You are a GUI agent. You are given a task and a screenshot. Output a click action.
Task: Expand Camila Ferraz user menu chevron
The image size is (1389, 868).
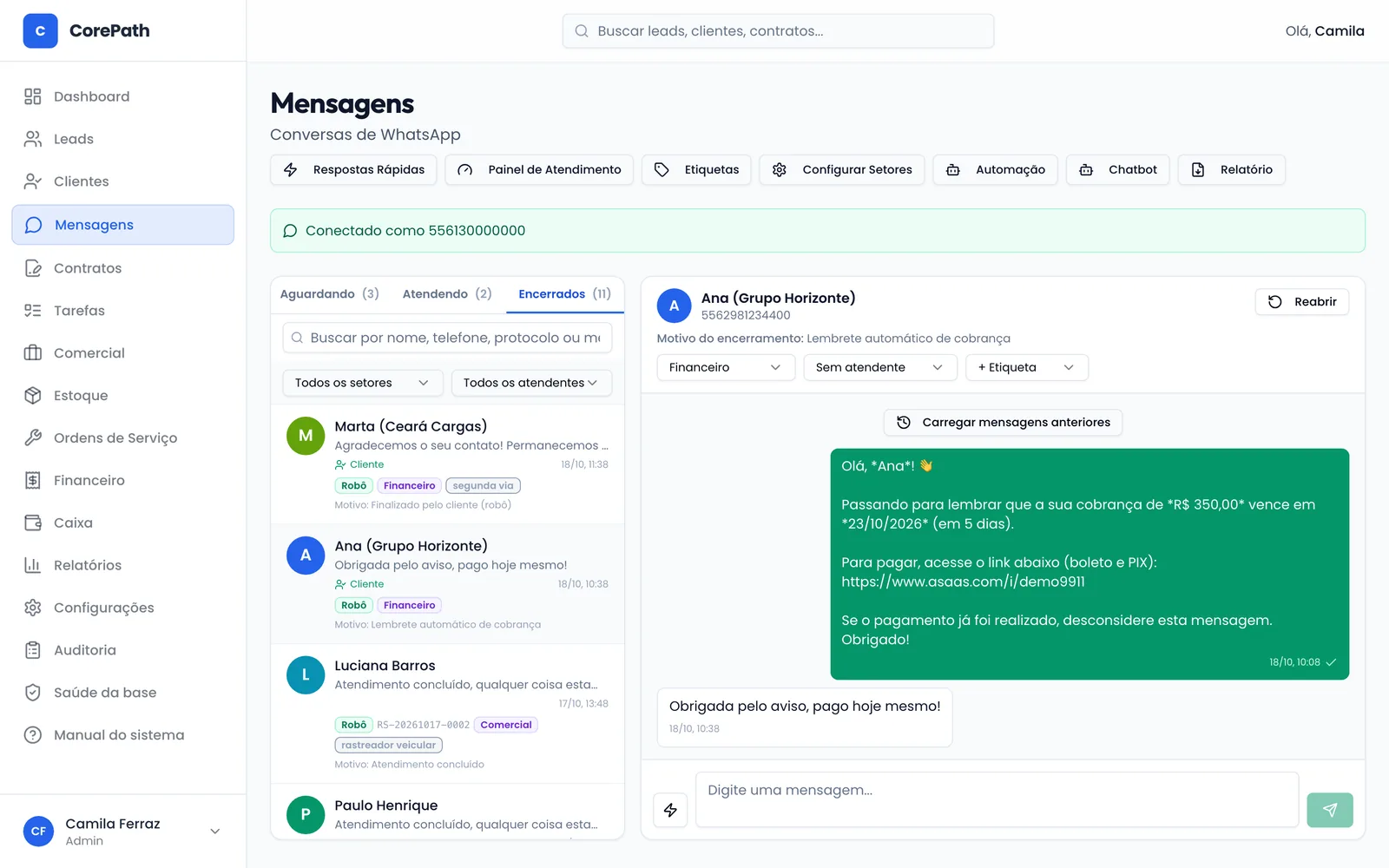click(x=215, y=832)
